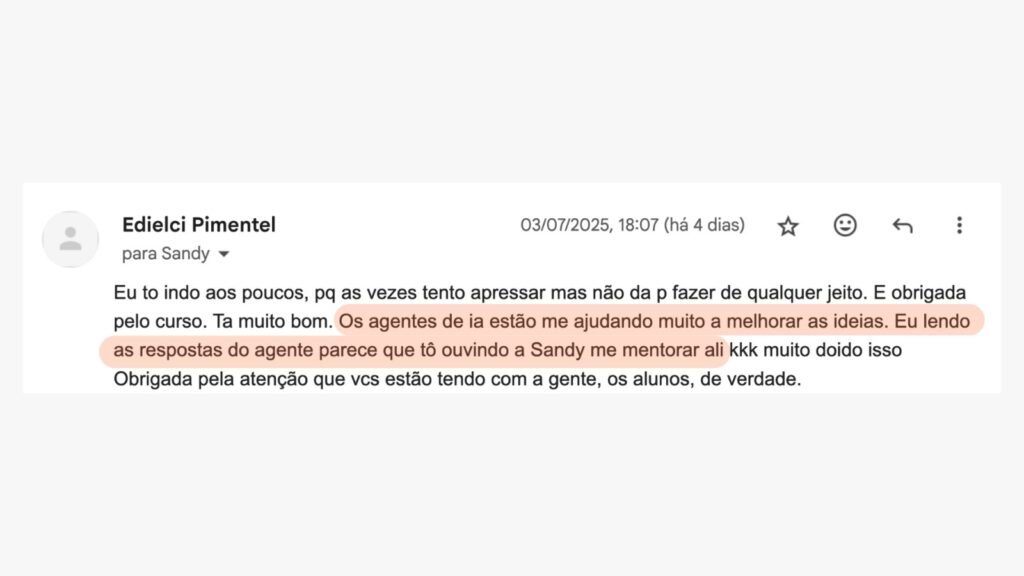Add an emoji reaction to the email
This screenshot has height=576, width=1024.
coord(845,226)
